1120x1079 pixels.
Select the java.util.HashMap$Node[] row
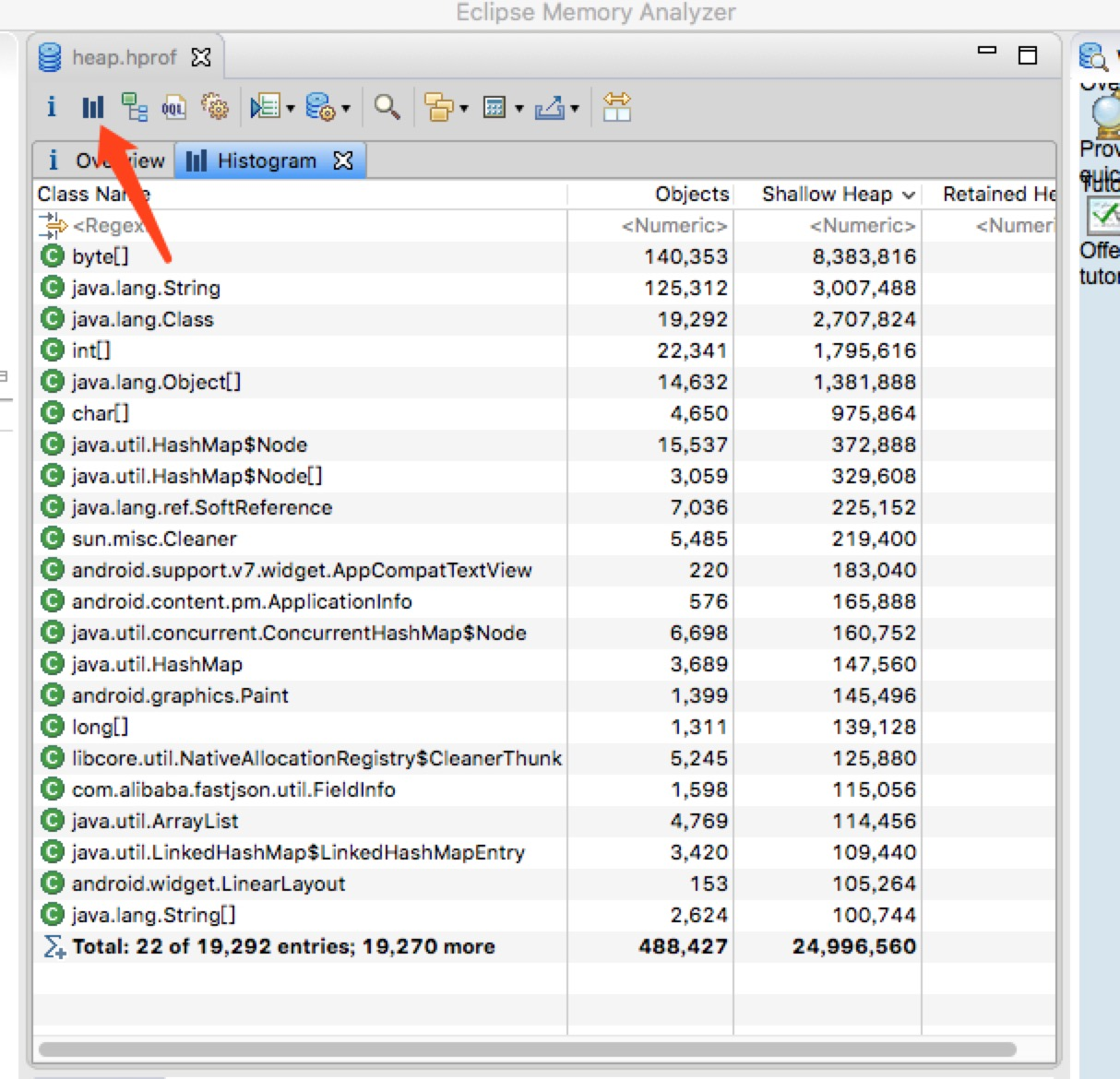click(544, 476)
